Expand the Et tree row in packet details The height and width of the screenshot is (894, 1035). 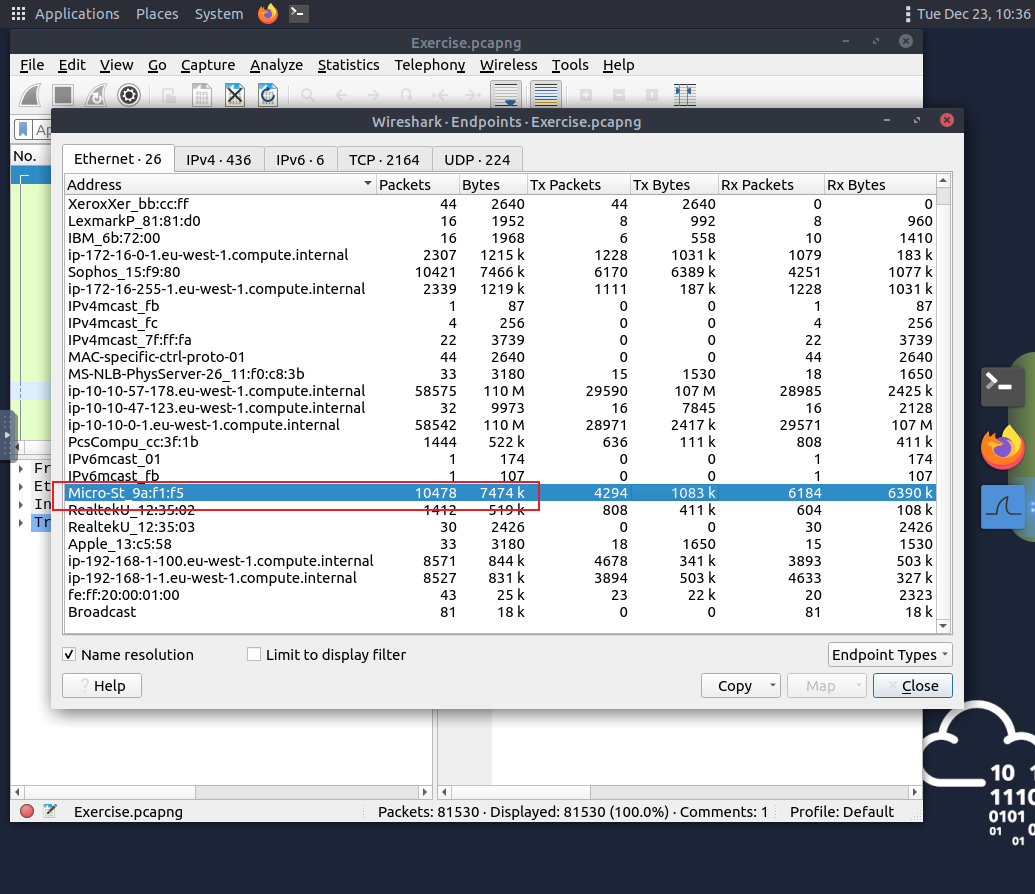[x=20, y=486]
